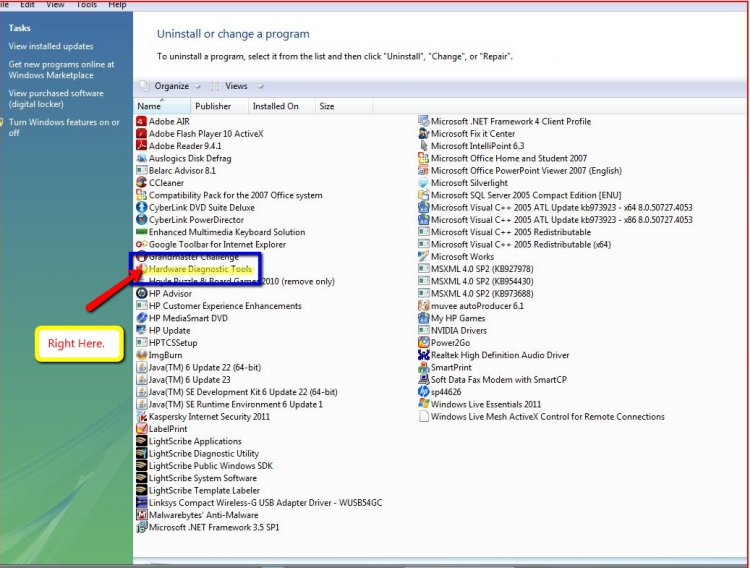Viewport: 750px width, 568px height.
Task: Click the Adobe Flash Player 10 ActiveX icon
Action: (141, 134)
